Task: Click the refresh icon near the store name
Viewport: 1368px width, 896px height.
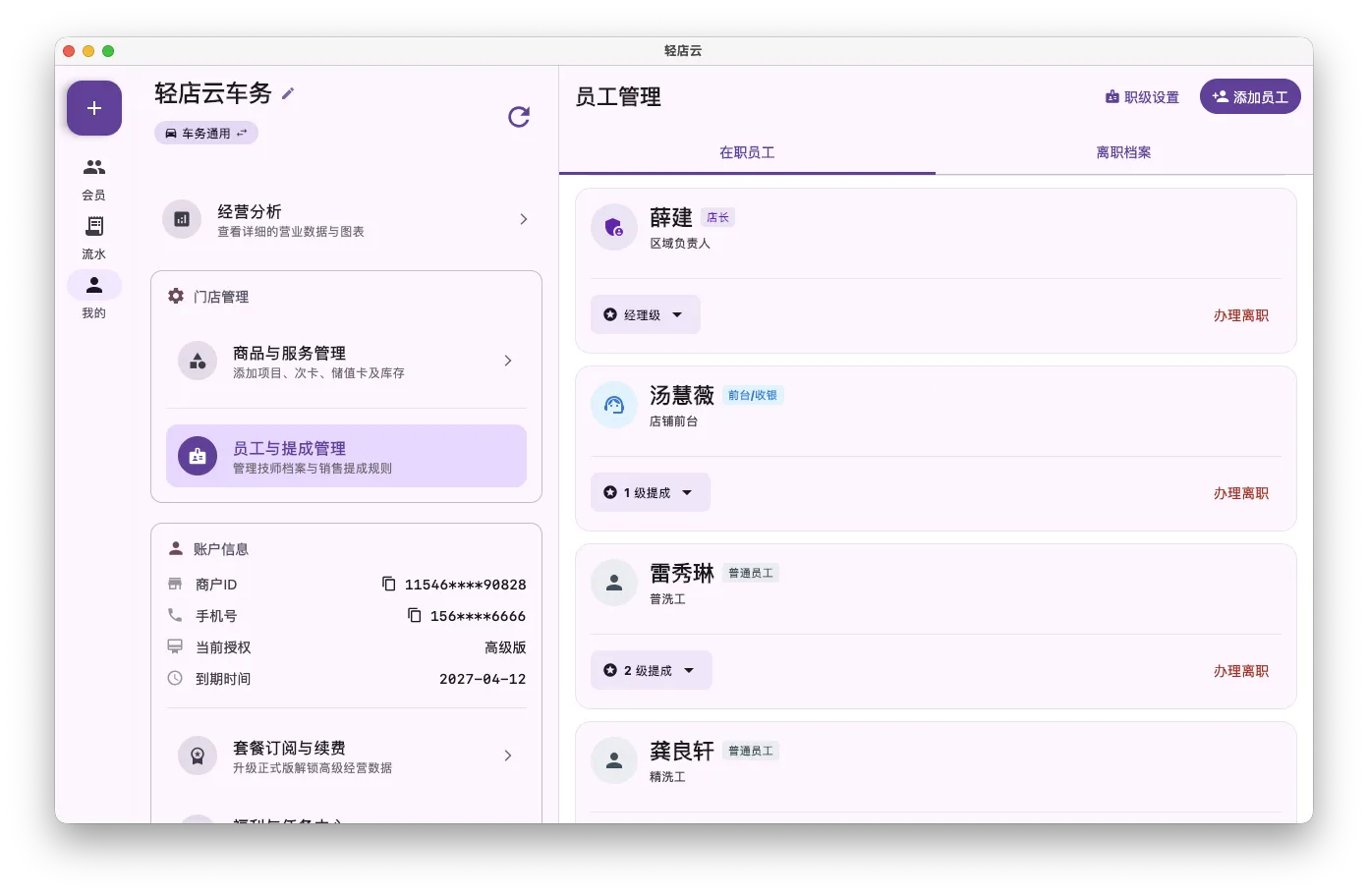Action: 519,117
